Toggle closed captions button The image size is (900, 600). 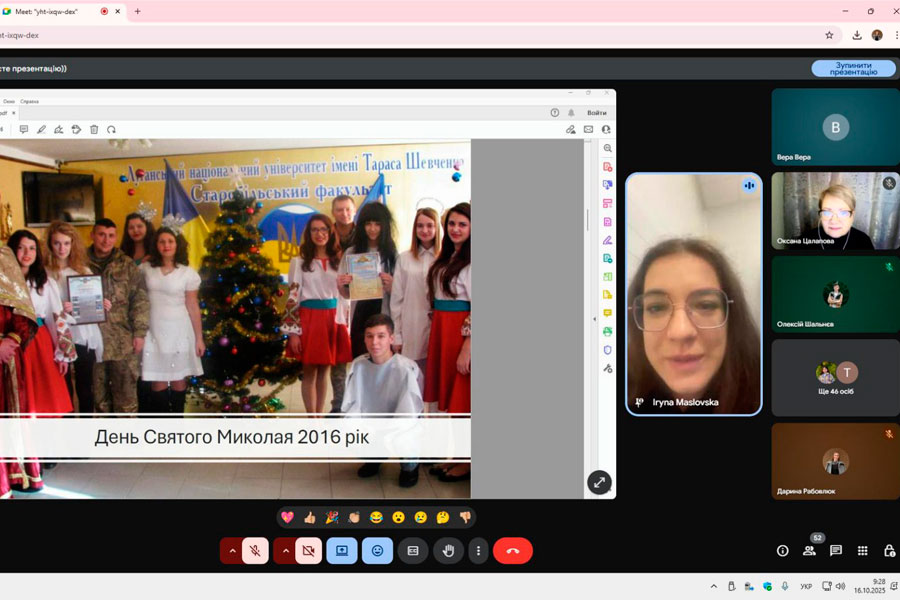click(x=412, y=550)
